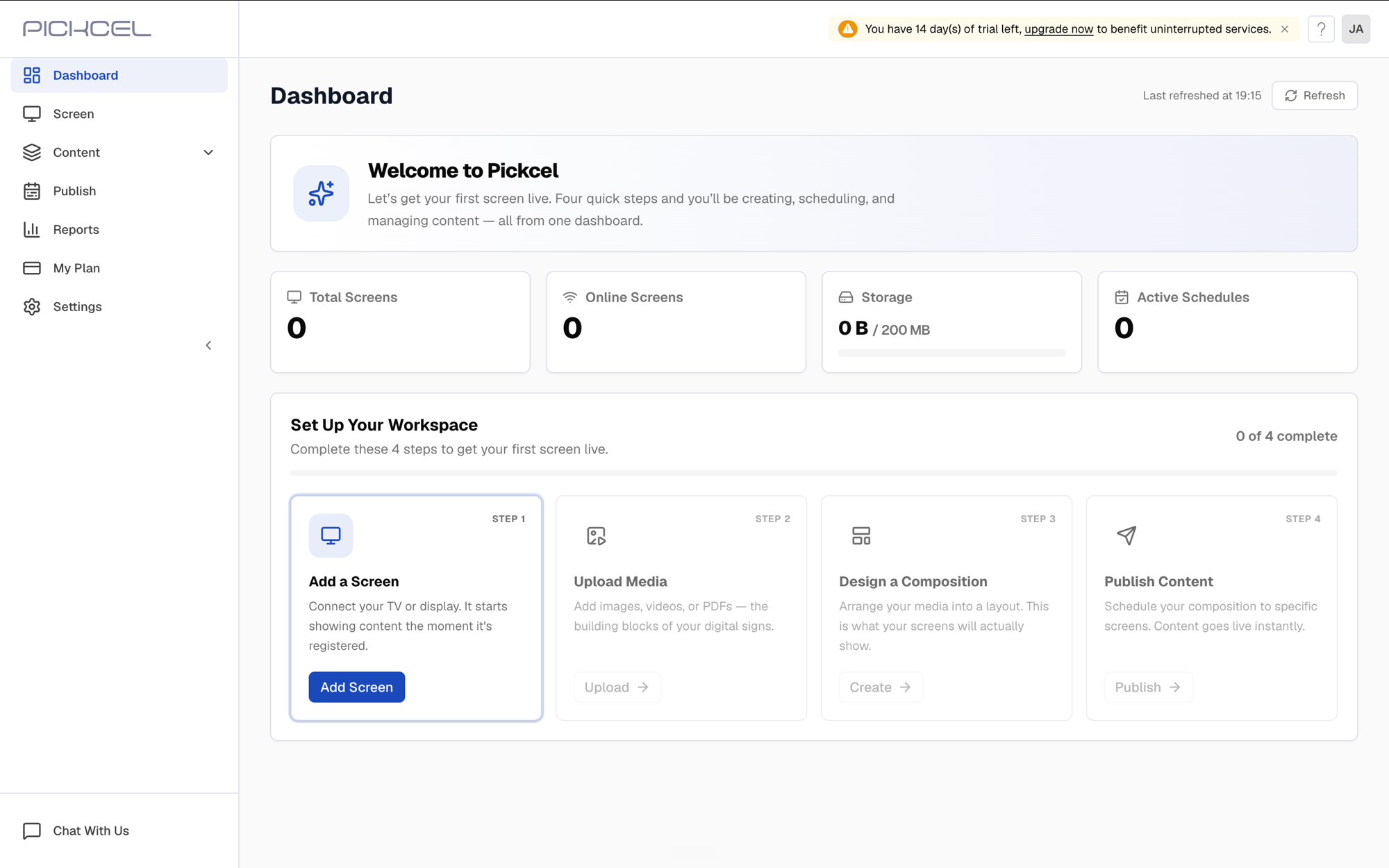The height and width of the screenshot is (868, 1389).
Task: Click the Upload button in Step 2
Action: click(x=617, y=687)
